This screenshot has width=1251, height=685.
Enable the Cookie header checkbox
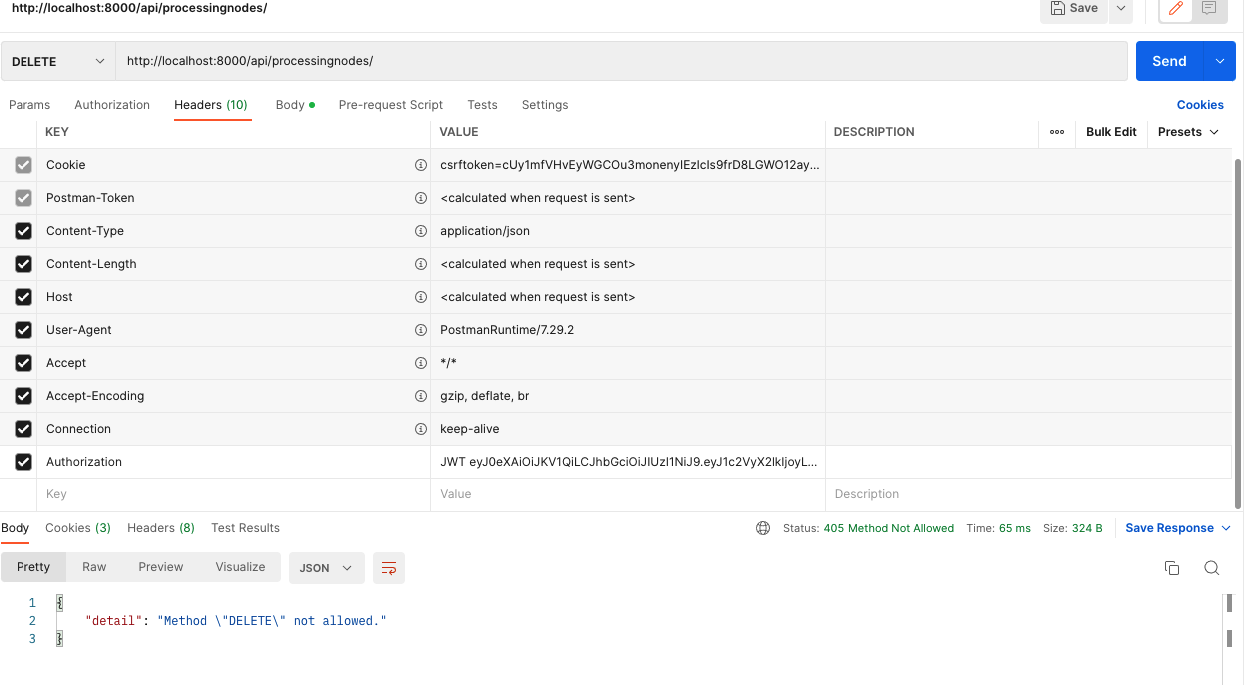tap(22, 164)
